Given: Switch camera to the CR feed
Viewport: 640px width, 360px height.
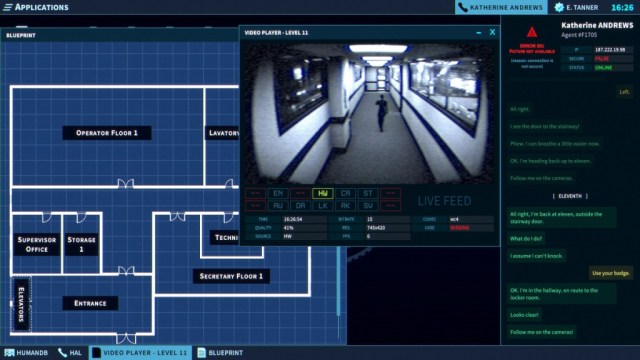Looking at the screenshot, I should 345,193.
